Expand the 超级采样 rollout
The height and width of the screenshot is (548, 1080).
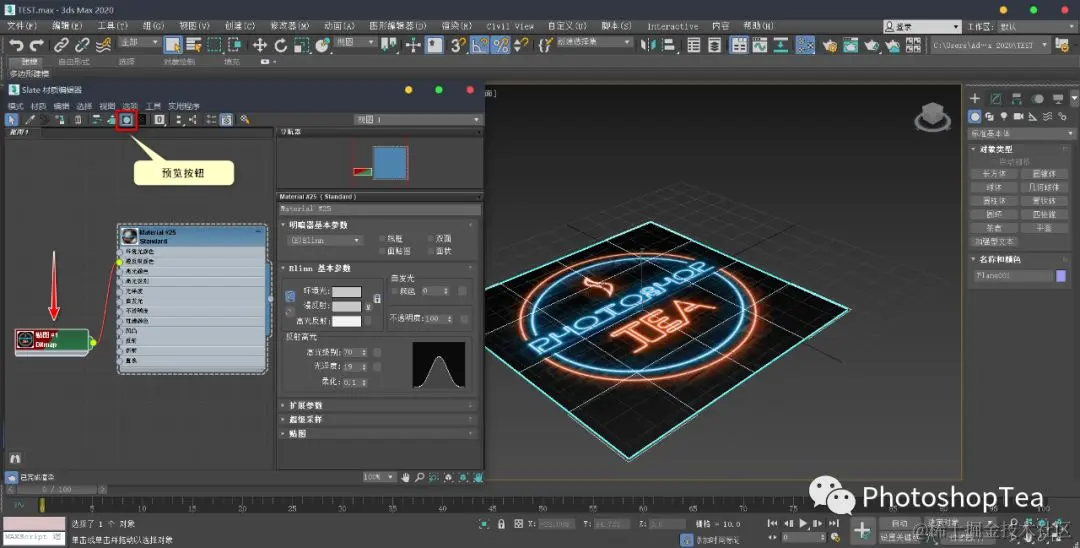point(378,419)
